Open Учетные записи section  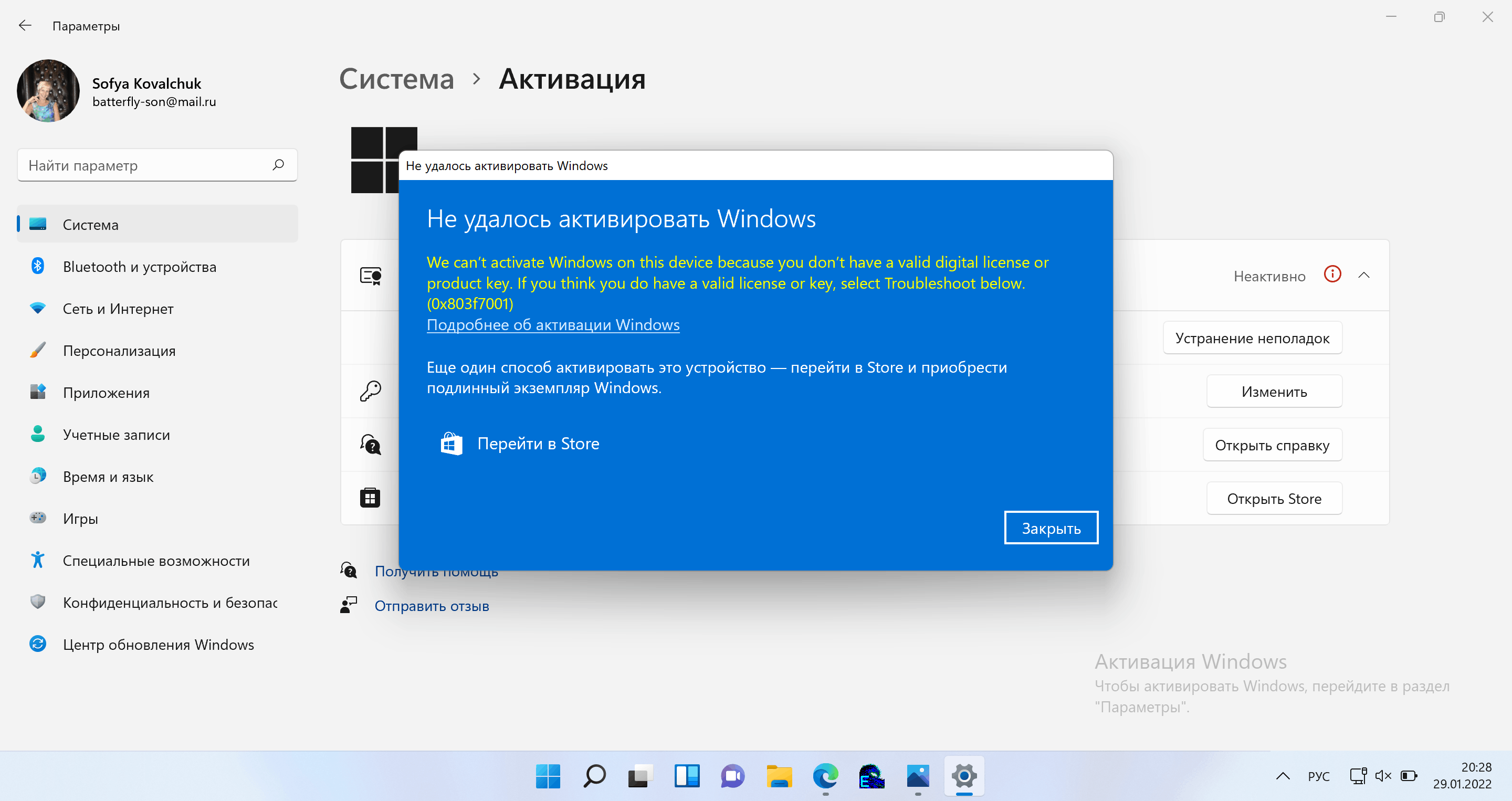(157, 434)
